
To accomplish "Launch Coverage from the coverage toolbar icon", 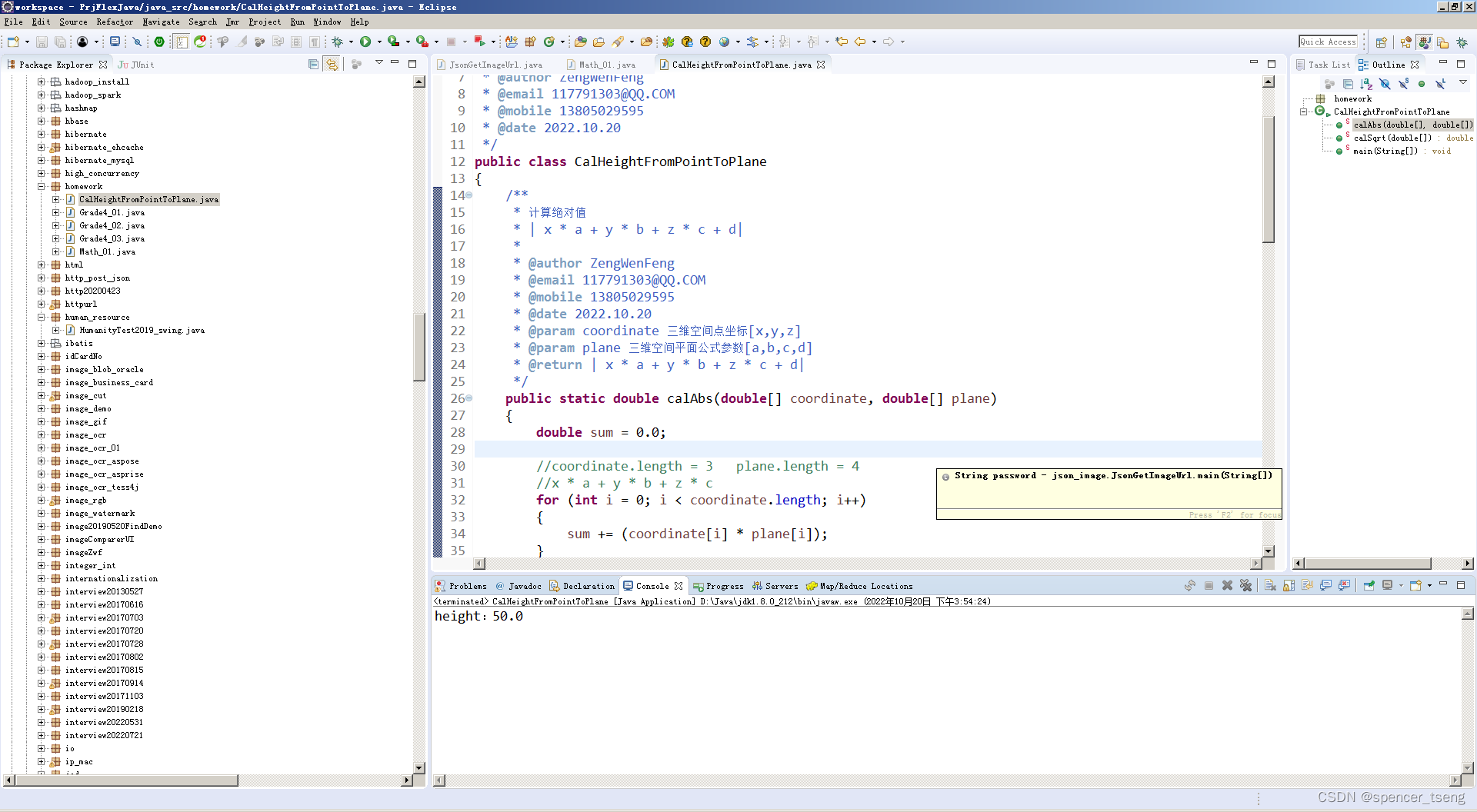I will [393, 42].
